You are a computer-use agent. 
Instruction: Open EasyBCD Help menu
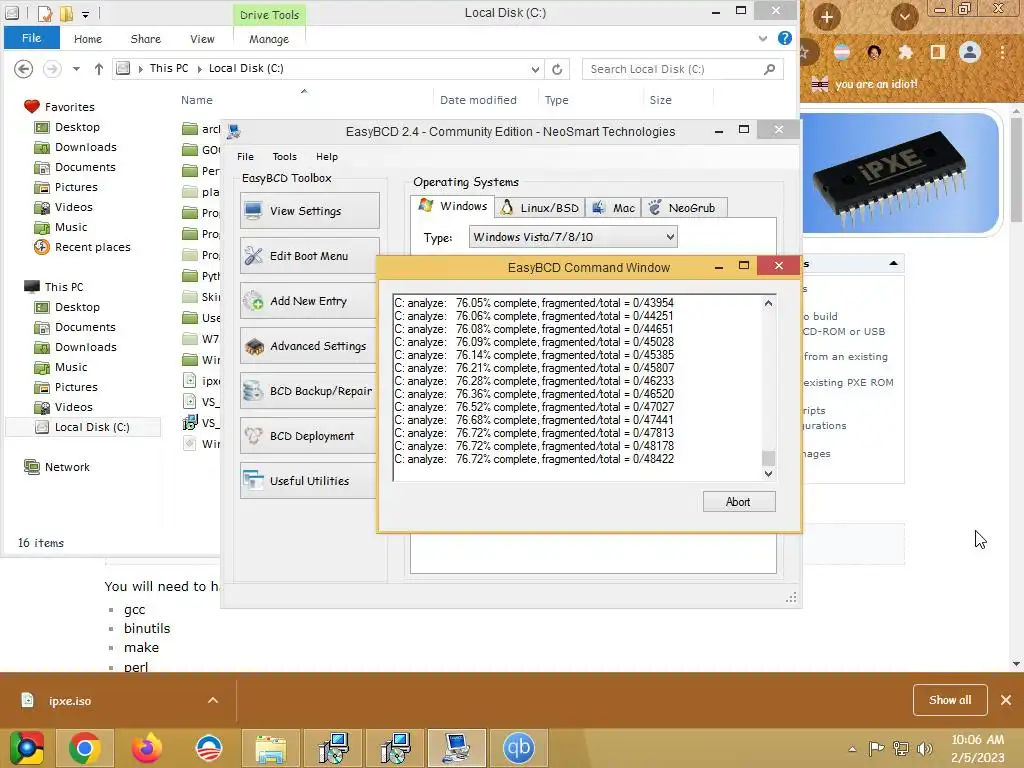point(327,157)
